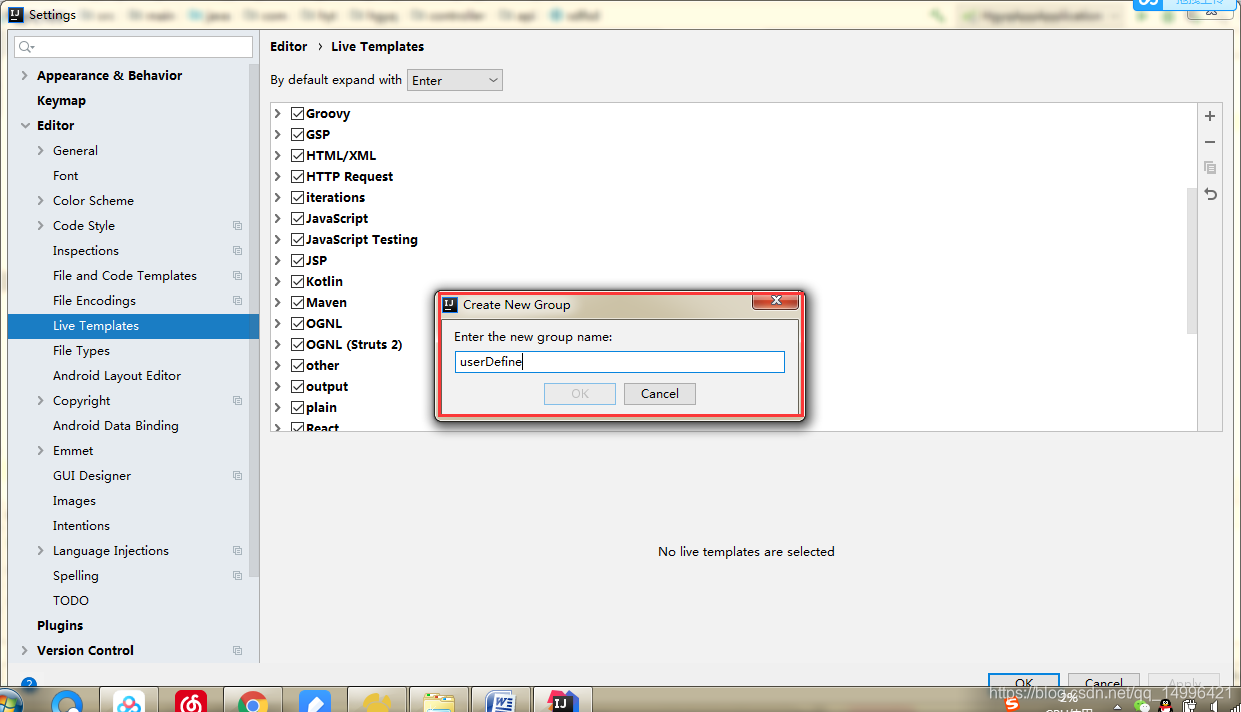Collapse the Editor settings section

tap(25, 126)
